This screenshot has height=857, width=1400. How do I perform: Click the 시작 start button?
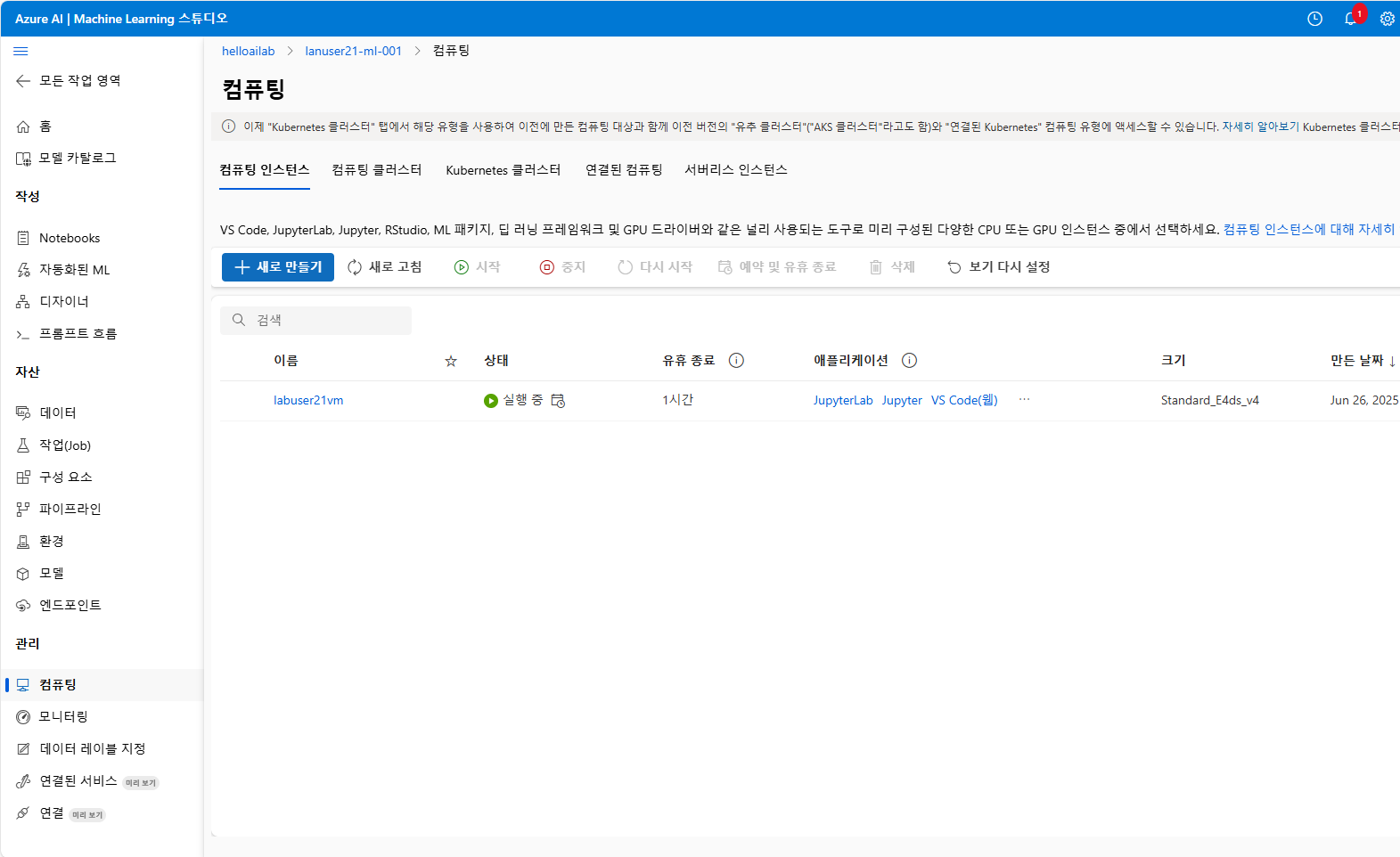(478, 267)
